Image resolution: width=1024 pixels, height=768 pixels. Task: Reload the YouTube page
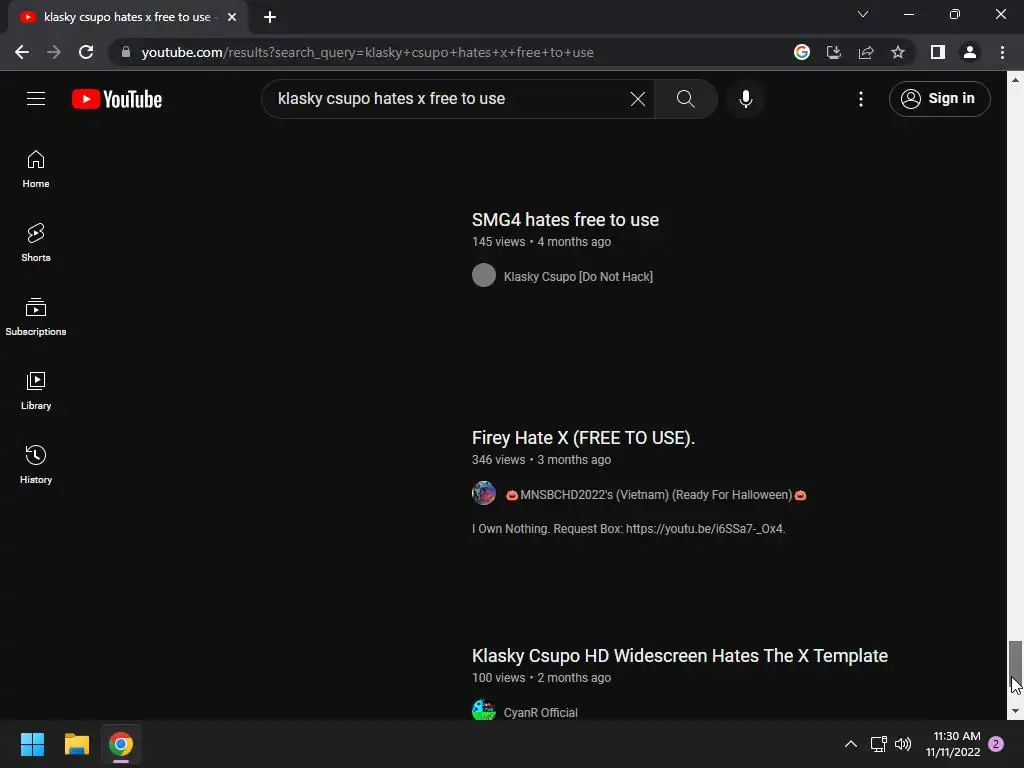[86, 52]
